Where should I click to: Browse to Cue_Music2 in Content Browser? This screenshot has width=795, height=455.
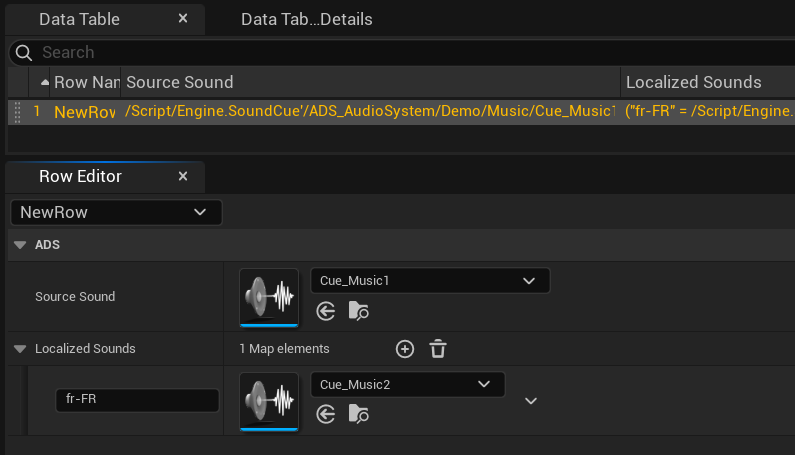pyautogui.click(x=358, y=414)
